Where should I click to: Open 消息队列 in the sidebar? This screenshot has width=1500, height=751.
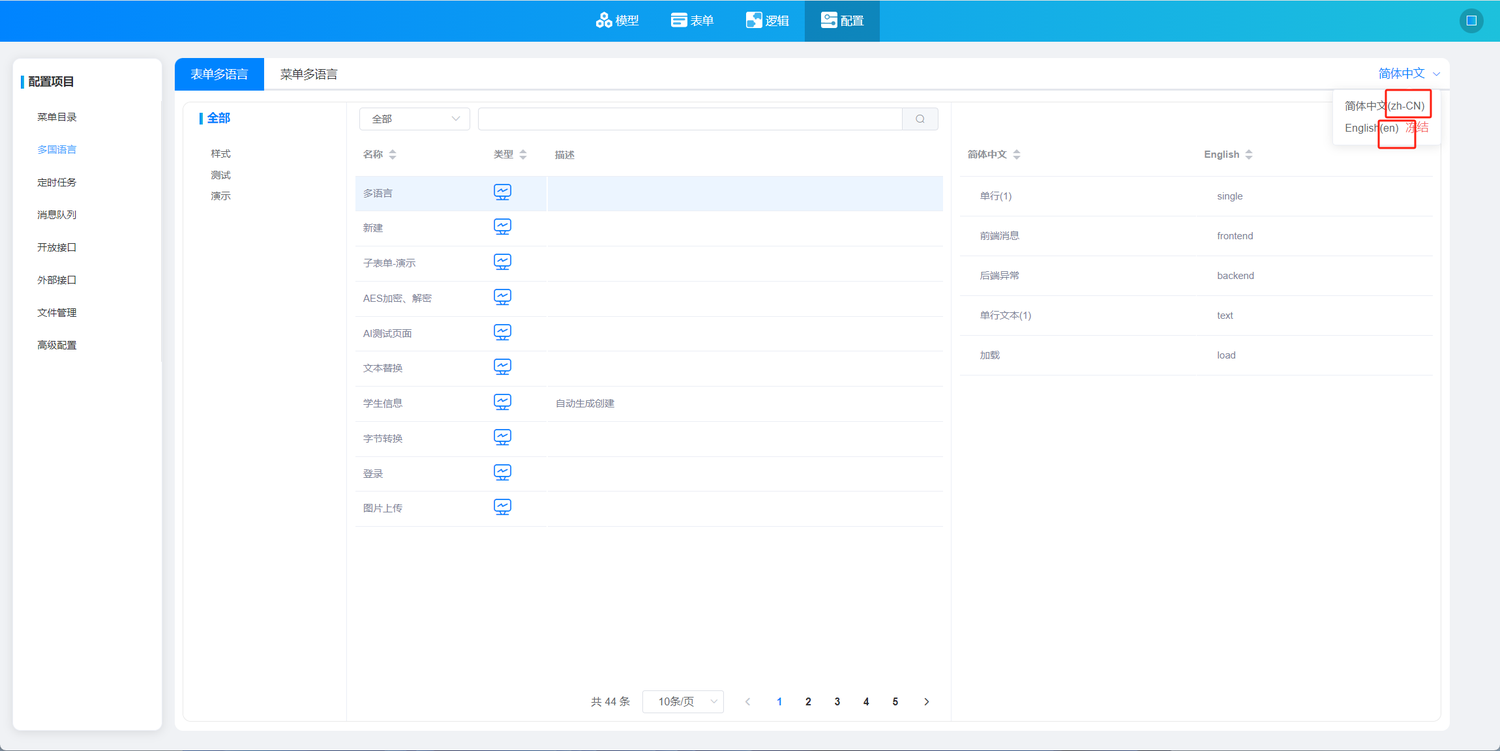click(x=57, y=215)
